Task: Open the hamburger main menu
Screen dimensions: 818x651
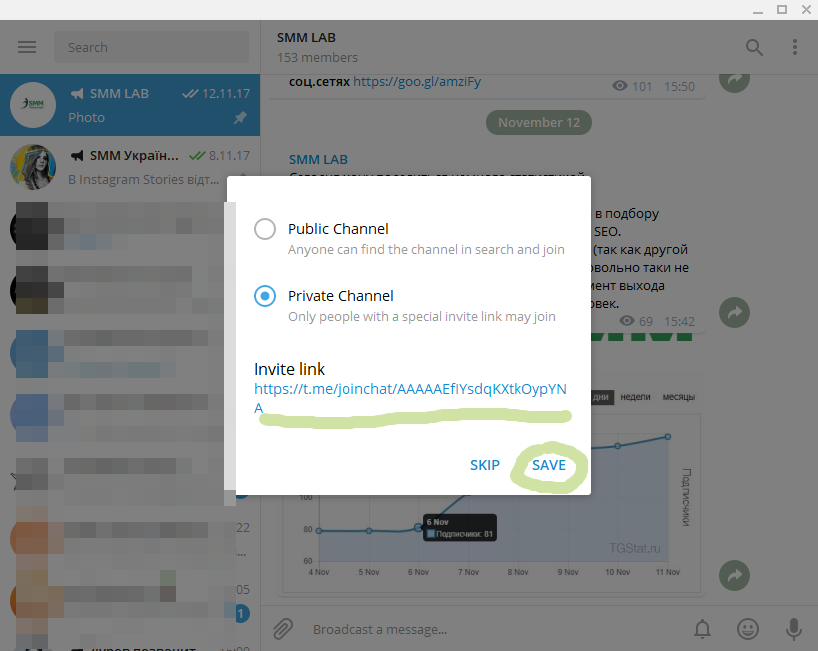Action: (27, 47)
